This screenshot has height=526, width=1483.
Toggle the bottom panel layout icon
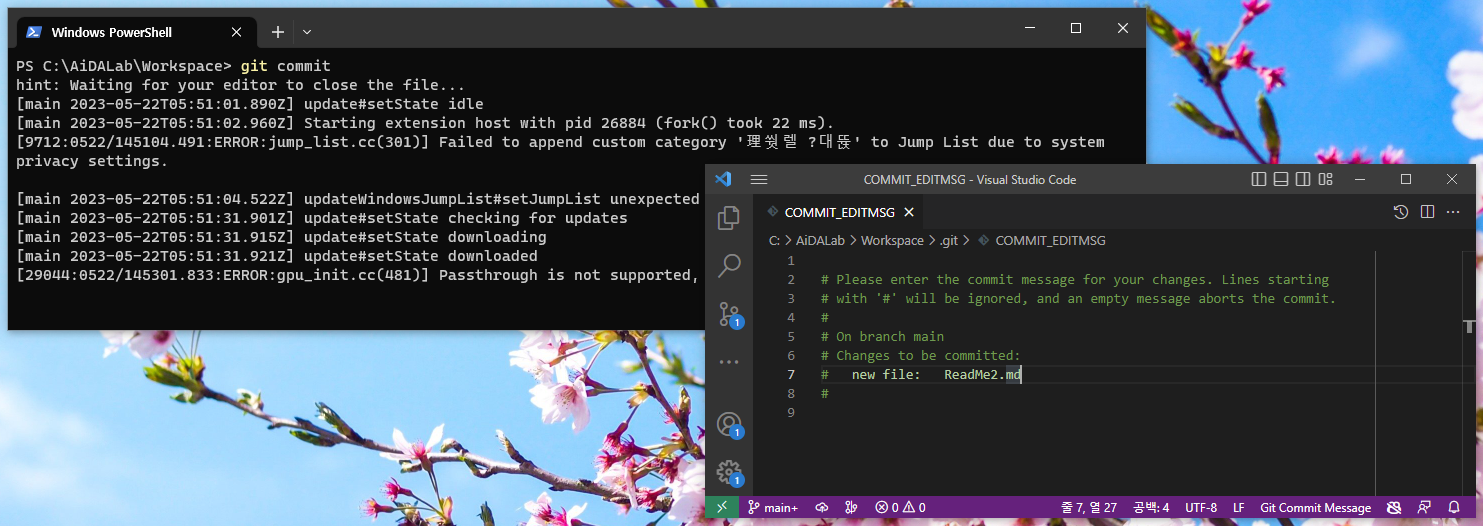click(1281, 180)
